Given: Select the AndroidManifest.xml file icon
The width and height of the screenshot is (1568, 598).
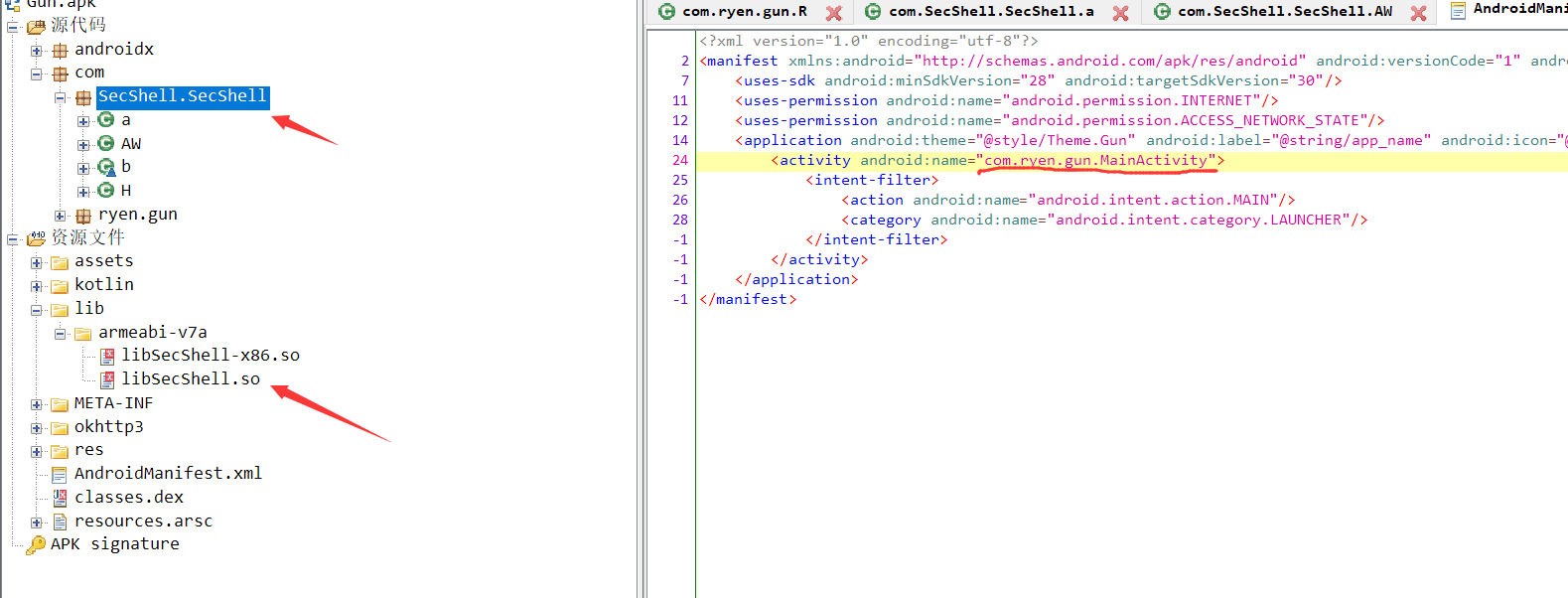Looking at the screenshot, I should (x=60, y=475).
